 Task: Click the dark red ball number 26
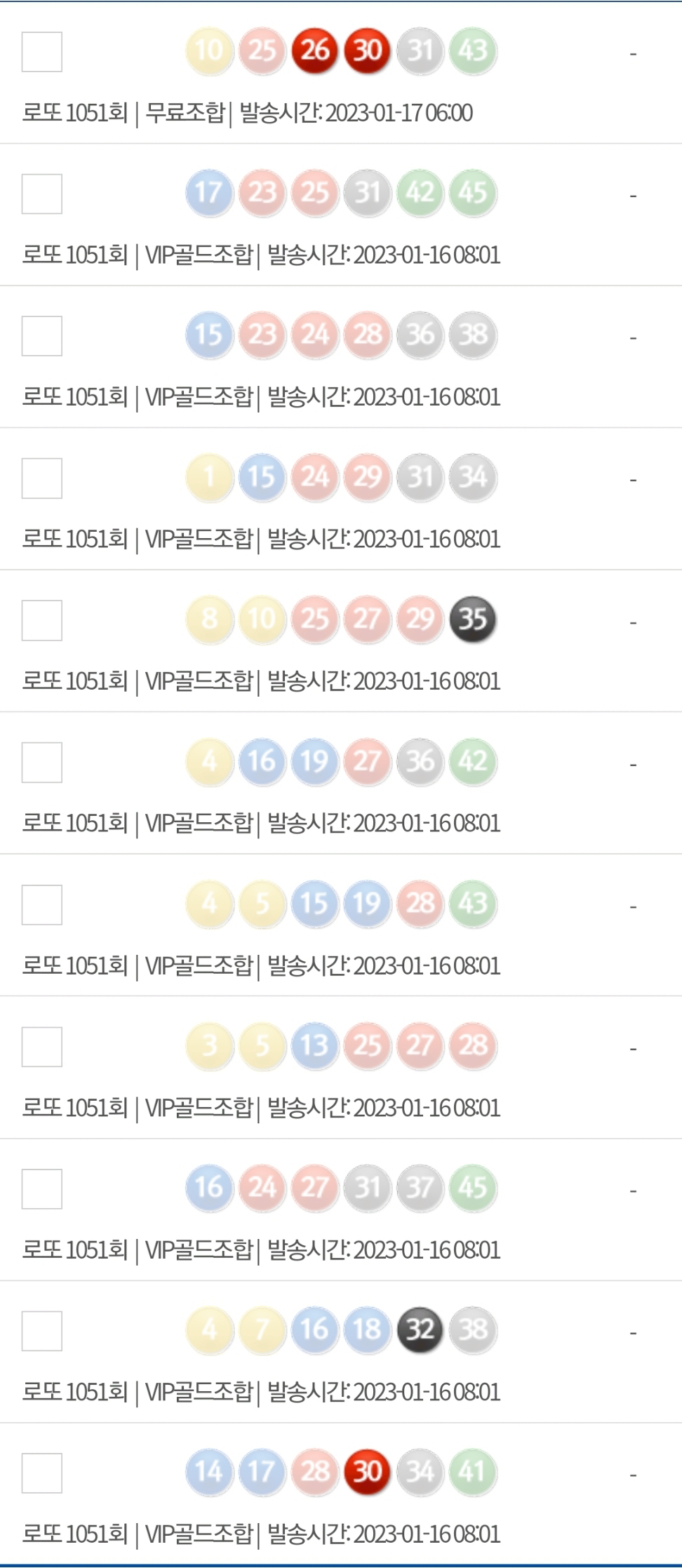315,51
